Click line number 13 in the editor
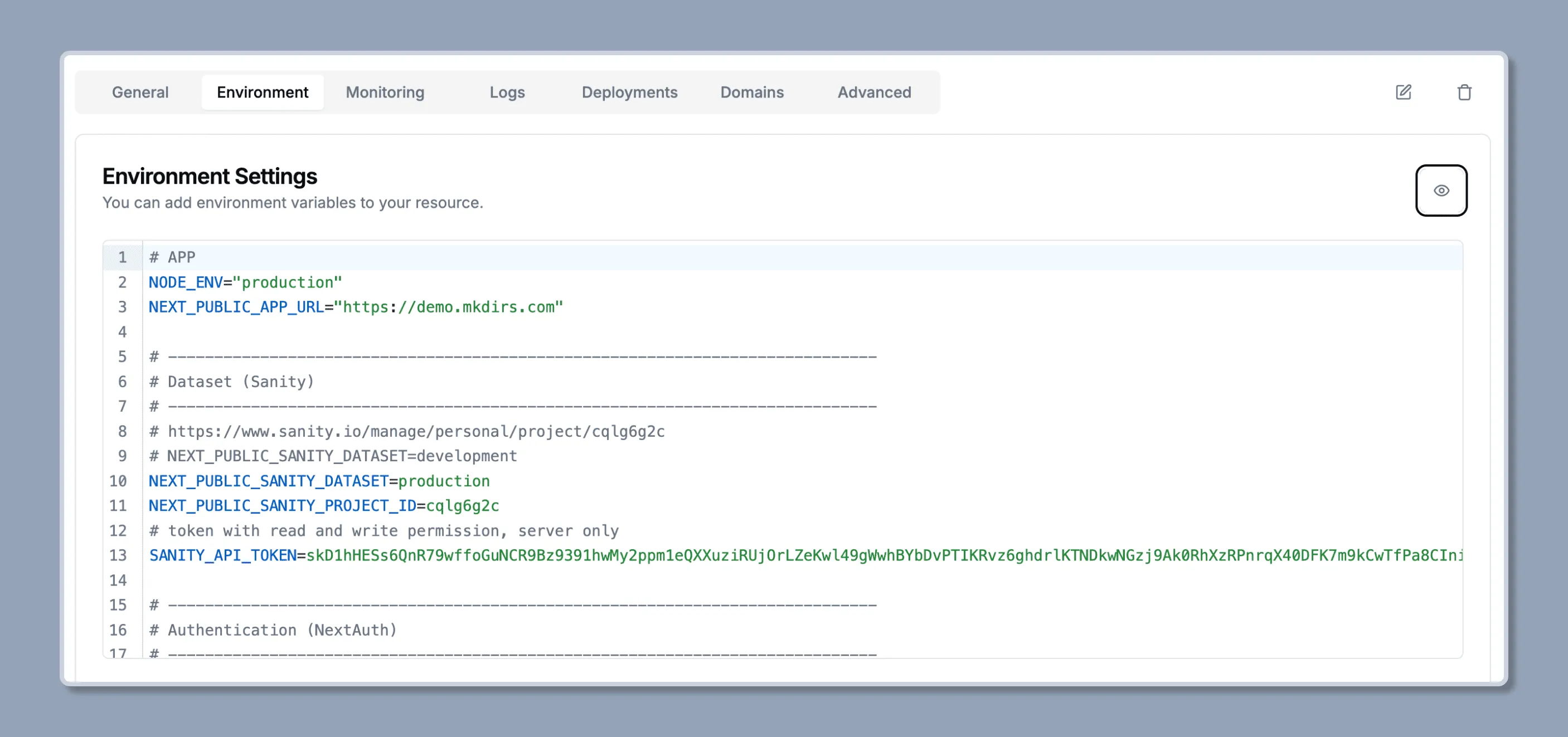 [119, 555]
